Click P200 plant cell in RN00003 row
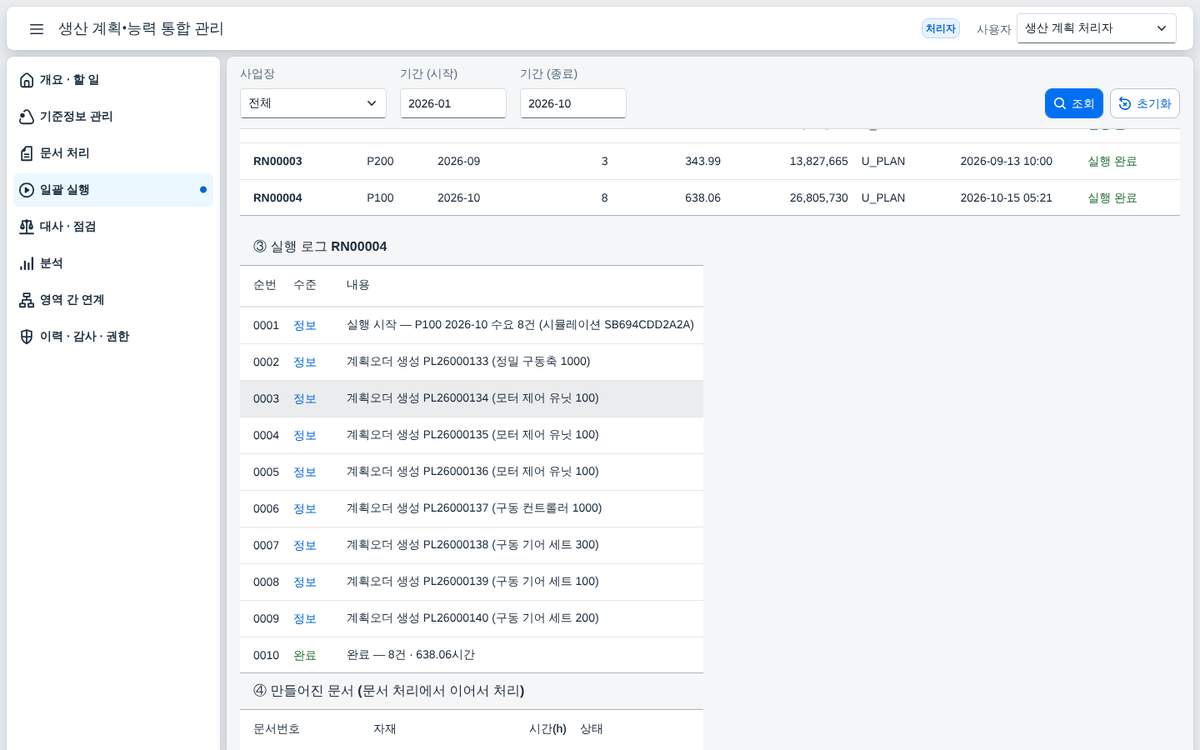Viewport: 1200px width, 750px height. coord(380,161)
